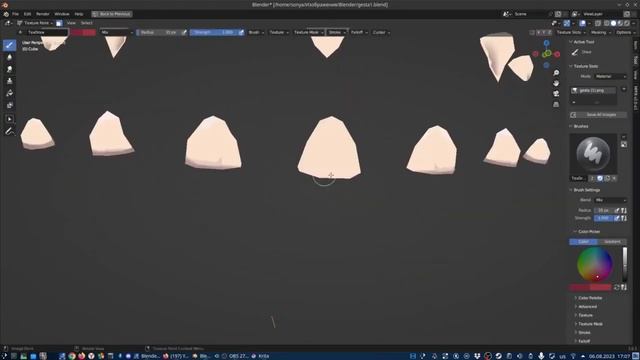Screen dimensions: 640x360
Task: Open the Texture Mask header popover
Action: point(308,32)
